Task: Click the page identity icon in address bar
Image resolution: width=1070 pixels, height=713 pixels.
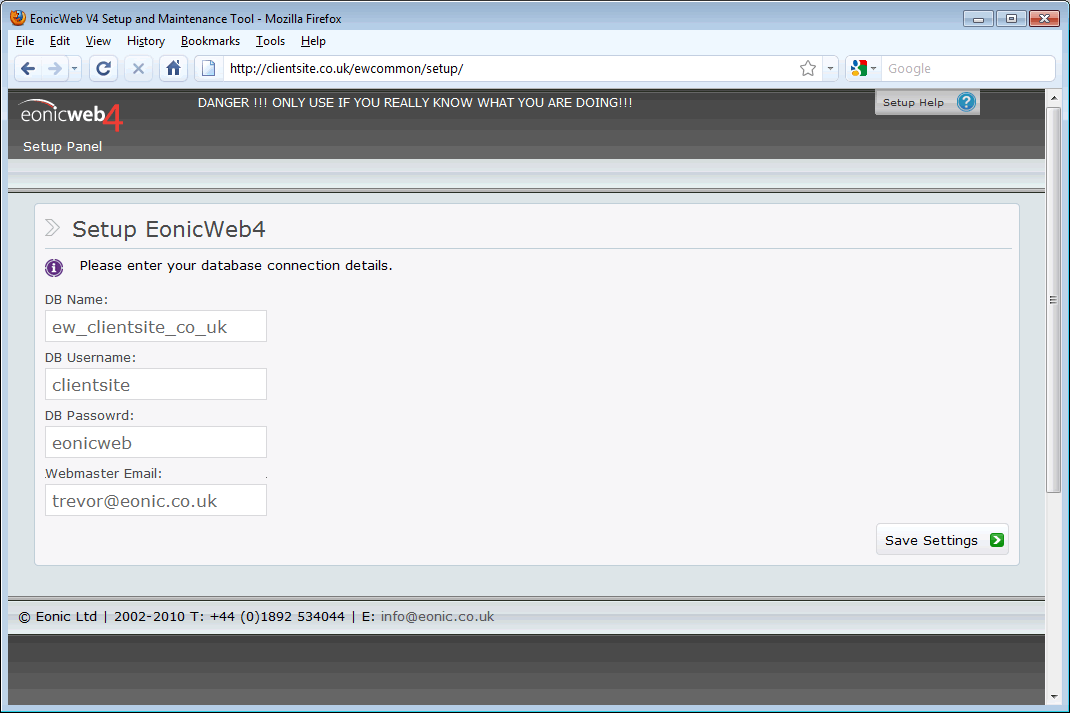Action: [209, 68]
